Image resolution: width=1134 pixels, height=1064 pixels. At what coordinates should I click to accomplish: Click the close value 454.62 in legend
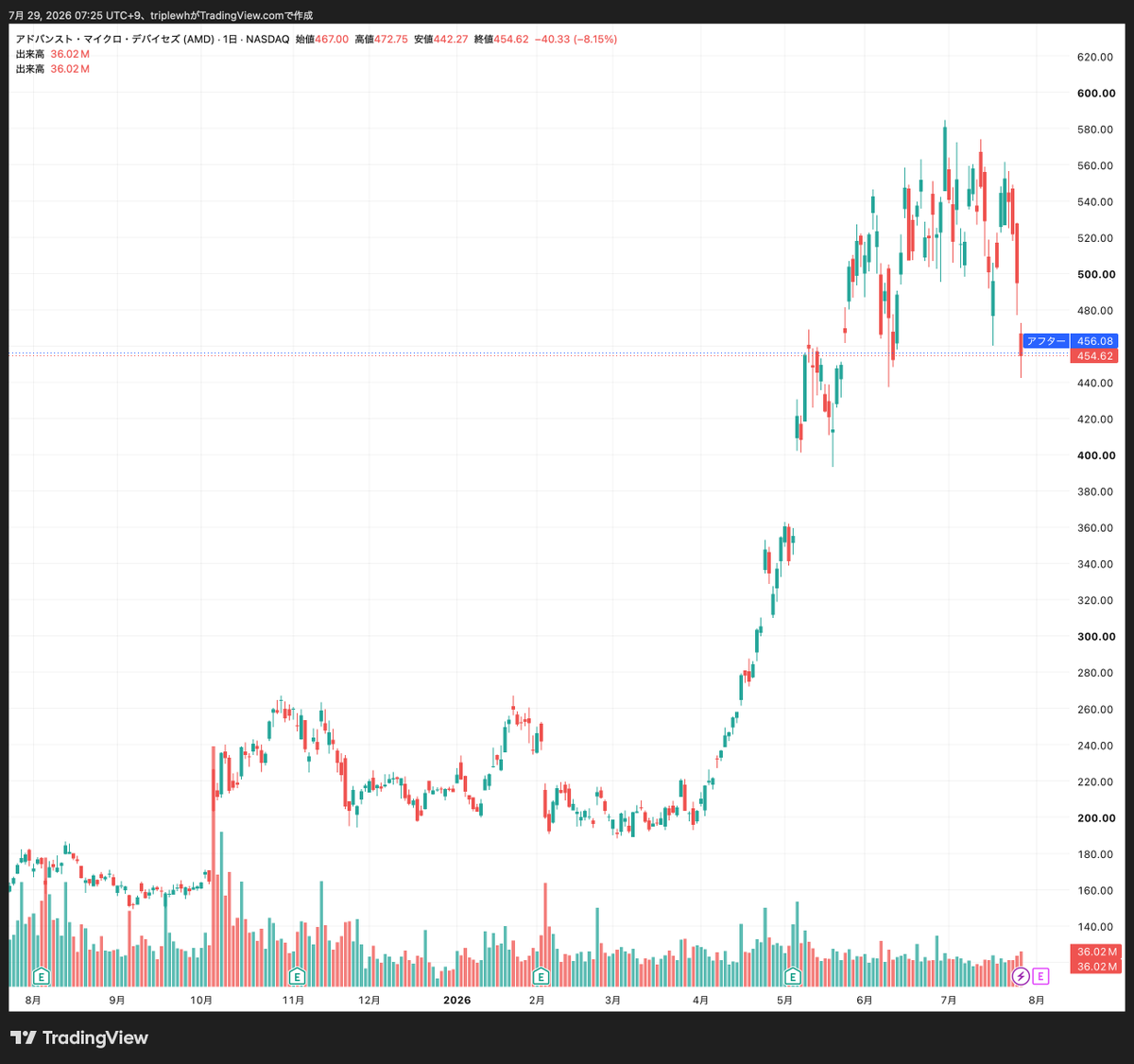pos(511,39)
